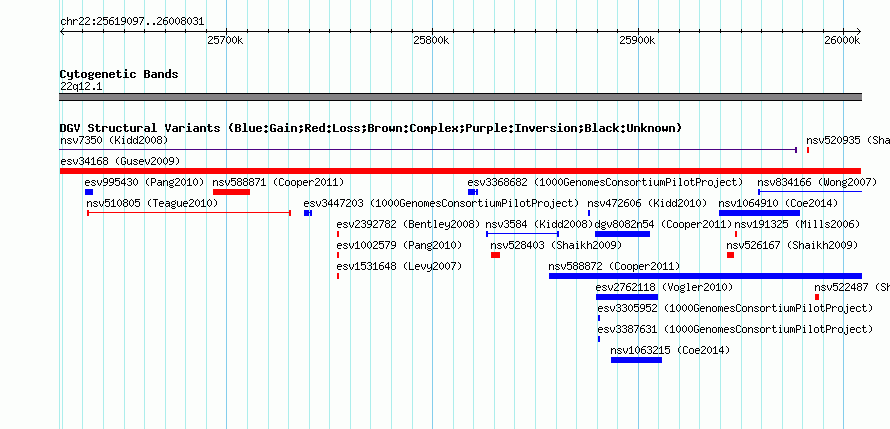The height and width of the screenshot is (429, 890).
Task: Click the esv3447203 variant label
Action: [x=441, y=203]
